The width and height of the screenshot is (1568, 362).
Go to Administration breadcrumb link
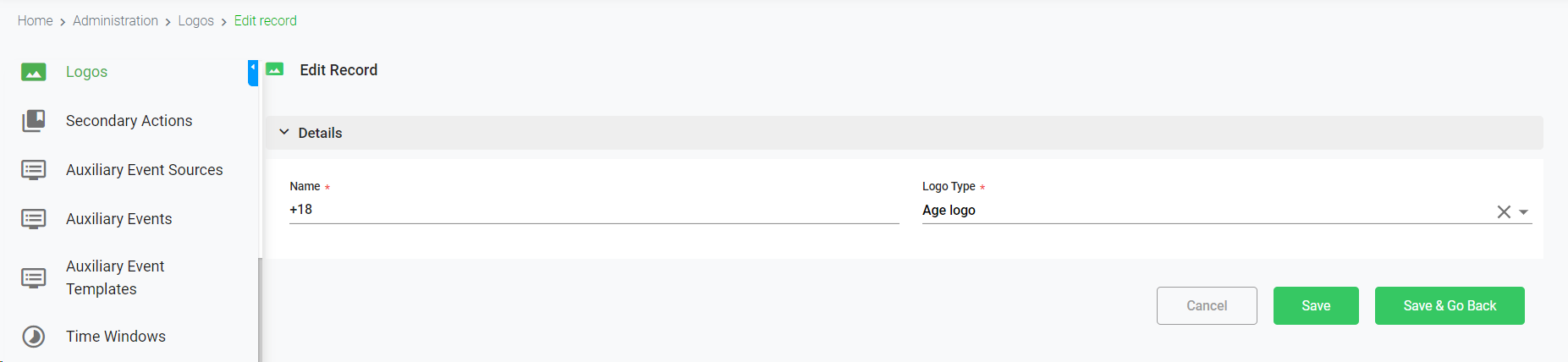(115, 20)
